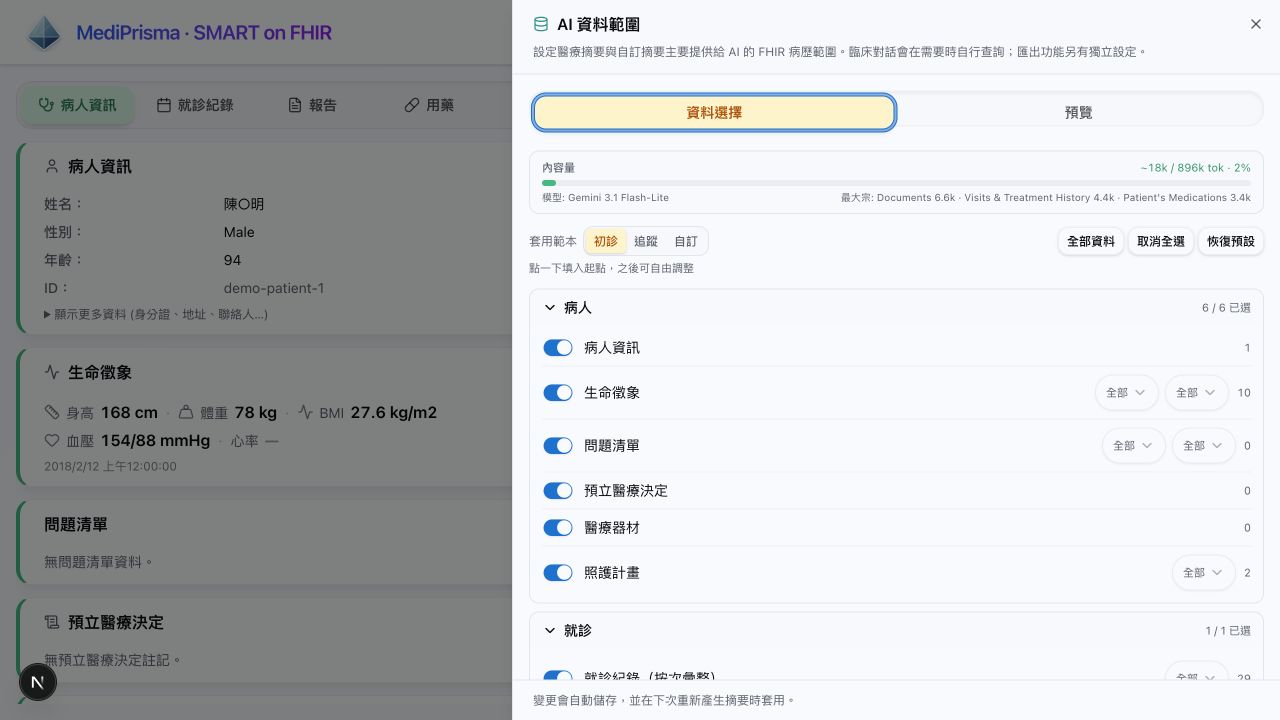Open the left 全部 dropdown for 生命徵象
Image resolution: width=1280 pixels, height=720 pixels.
click(1127, 393)
